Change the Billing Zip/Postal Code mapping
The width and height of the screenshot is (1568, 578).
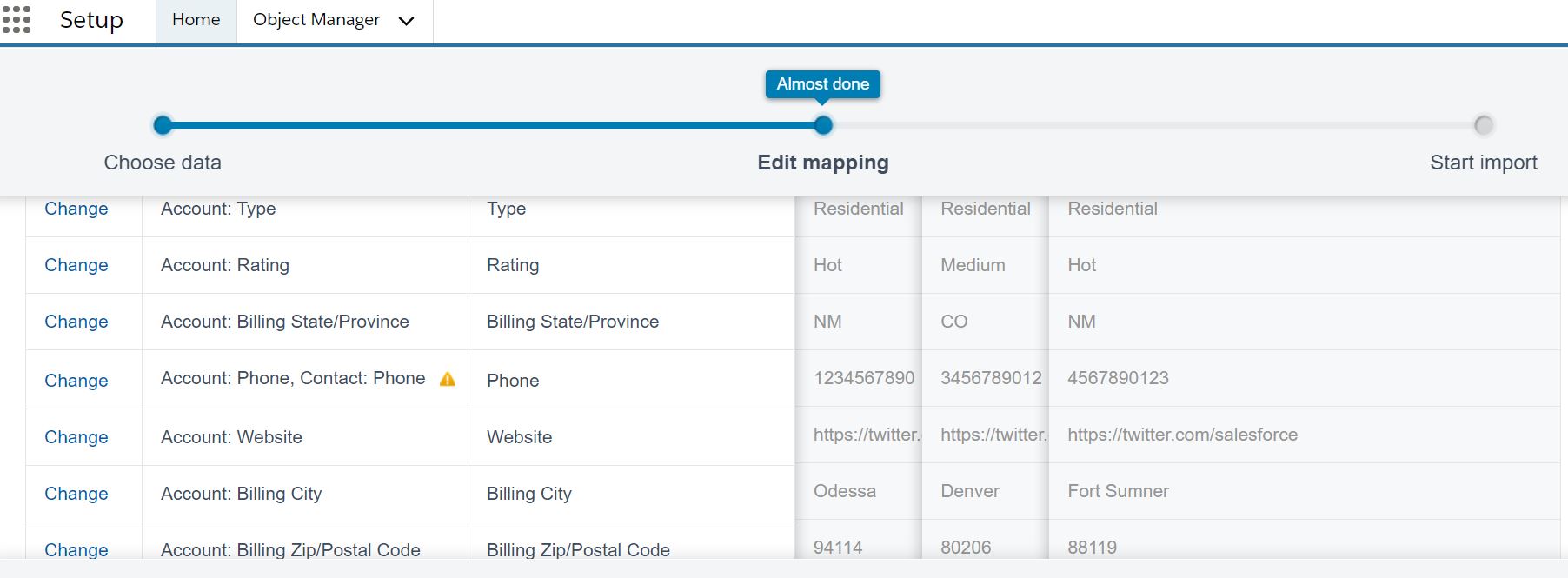76,549
